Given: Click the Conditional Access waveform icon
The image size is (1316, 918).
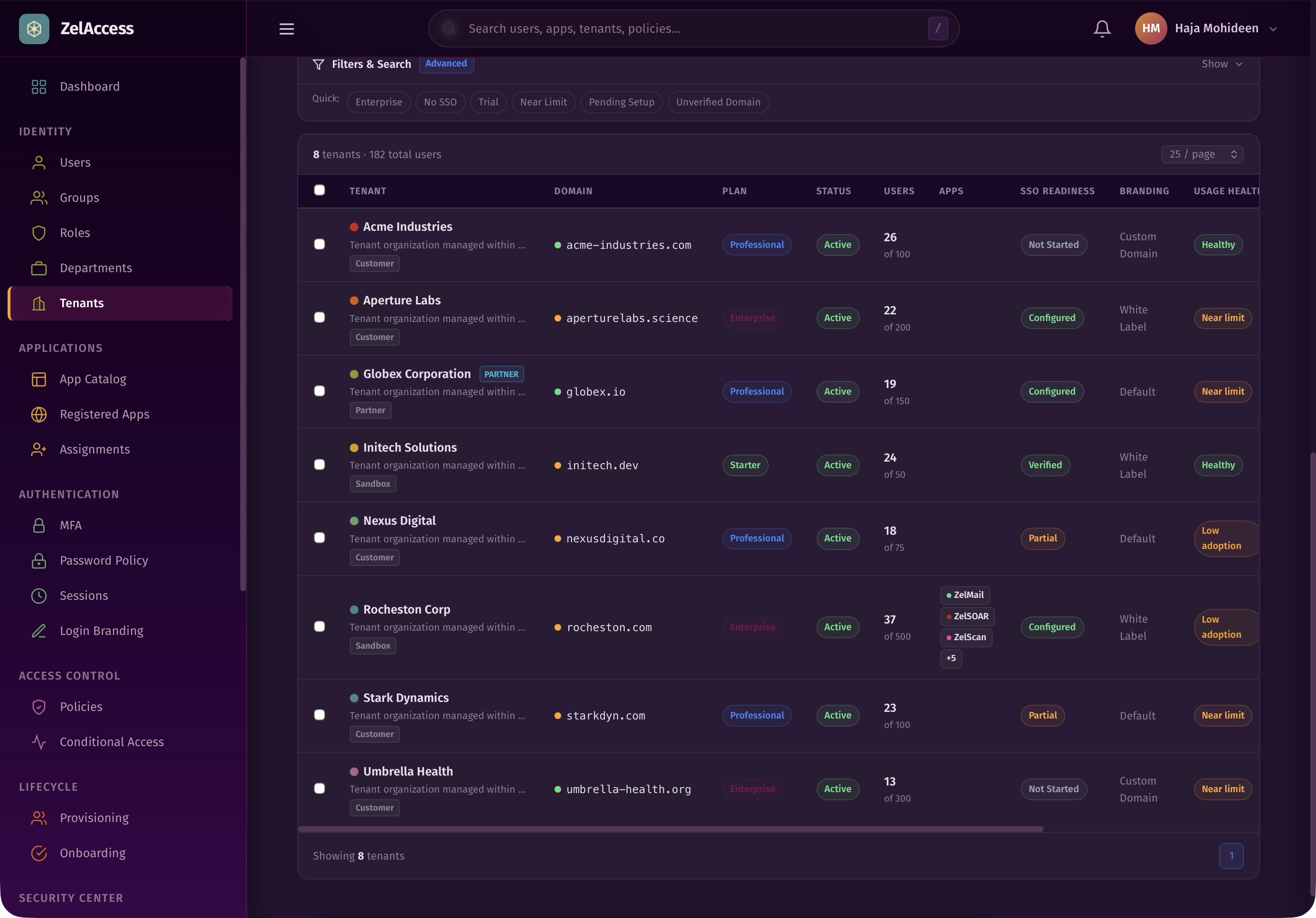Looking at the screenshot, I should (x=38, y=742).
